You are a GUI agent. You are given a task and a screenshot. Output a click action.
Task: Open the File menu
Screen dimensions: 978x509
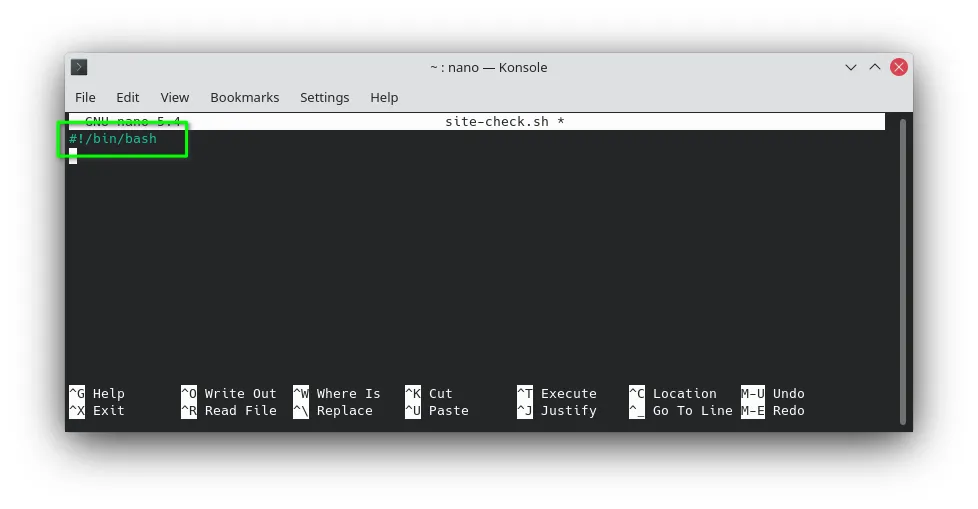tap(85, 97)
